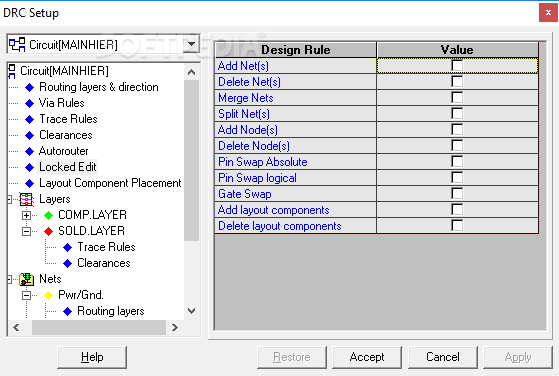The height and width of the screenshot is (376, 559).
Task: Click the red diamond of SOLD.LAYER
Action: coord(48,231)
